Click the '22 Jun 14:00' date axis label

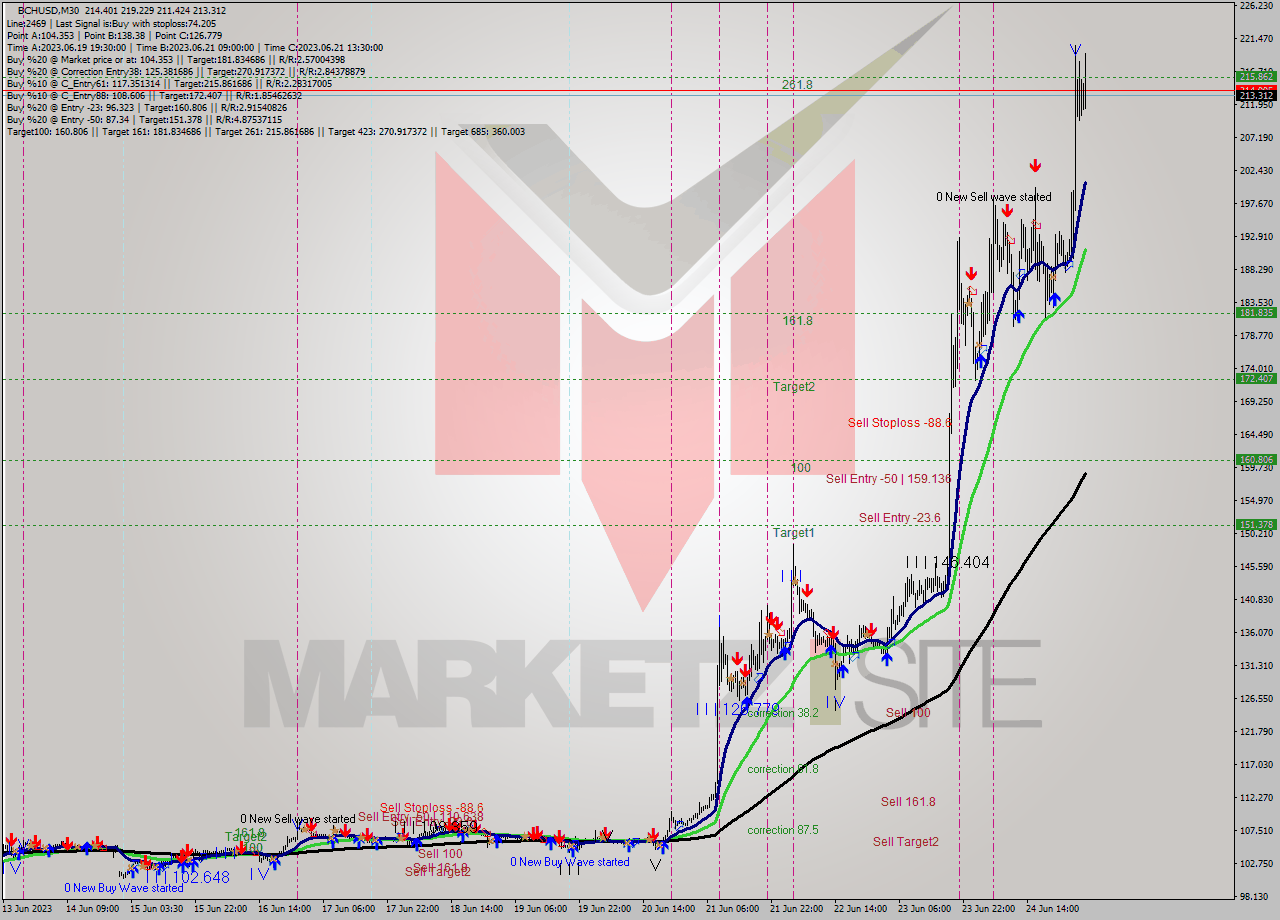tap(860, 909)
